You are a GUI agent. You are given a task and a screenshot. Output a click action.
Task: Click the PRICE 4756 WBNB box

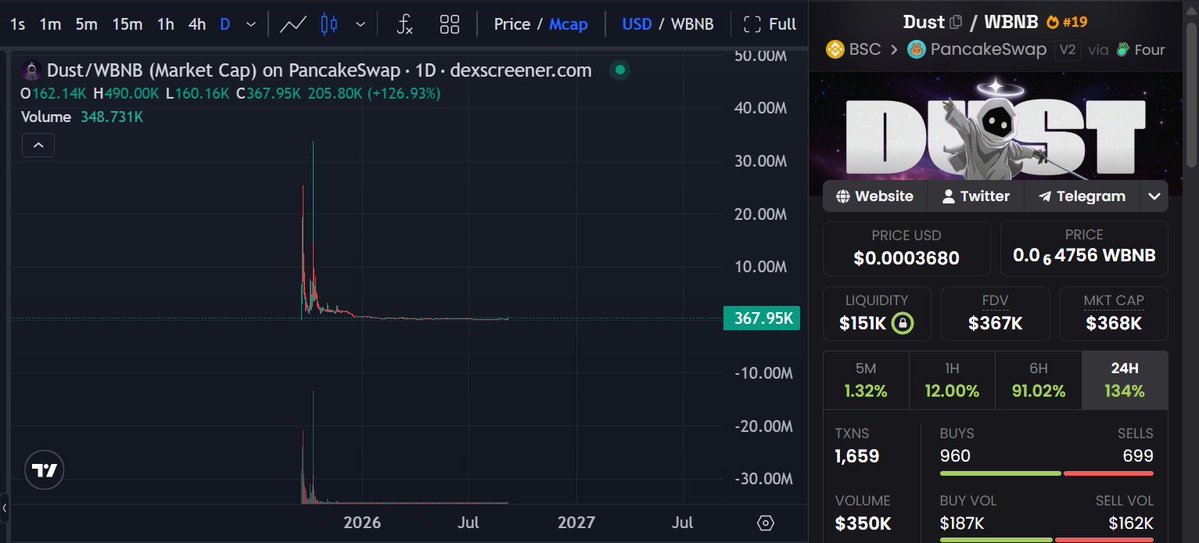(x=1084, y=249)
